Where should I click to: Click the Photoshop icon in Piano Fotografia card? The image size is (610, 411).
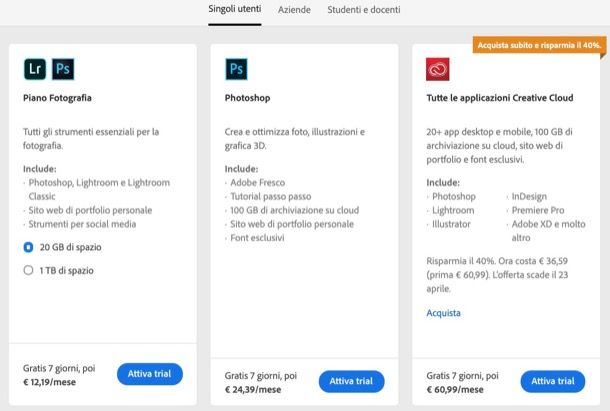[x=63, y=69]
